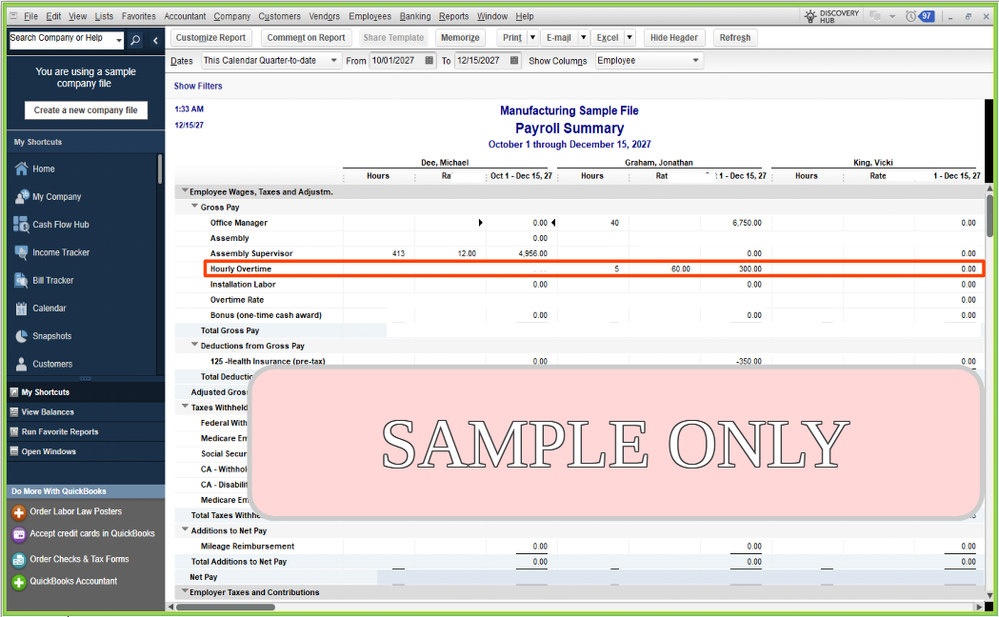
Task: Click the Show Filters link
Action: [x=198, y=86]
